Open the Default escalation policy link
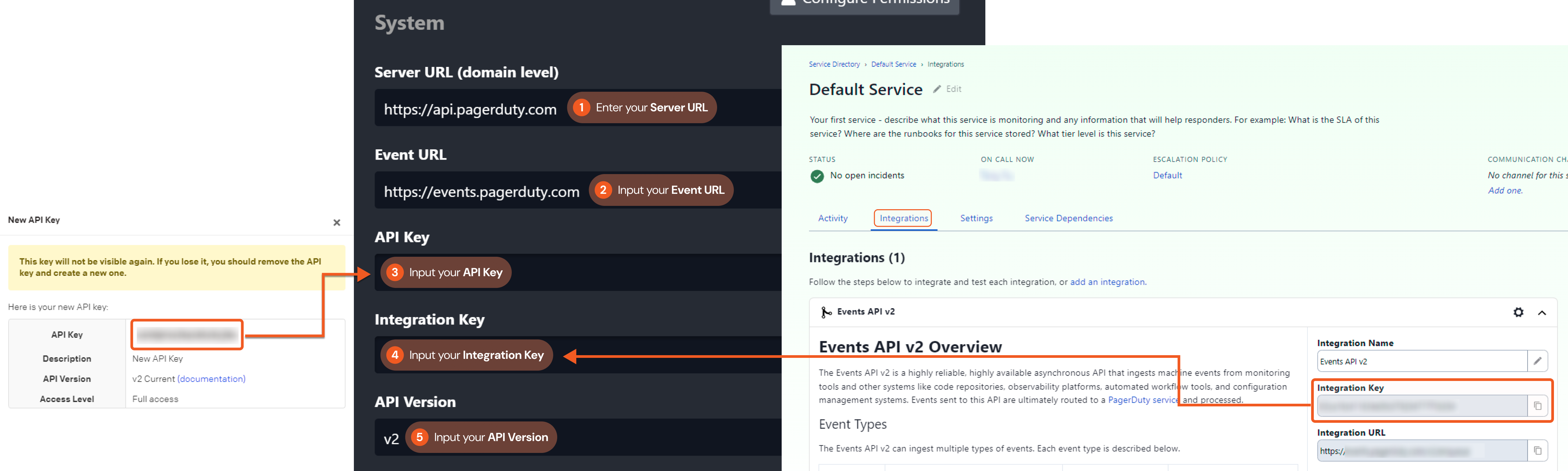 1167,175
